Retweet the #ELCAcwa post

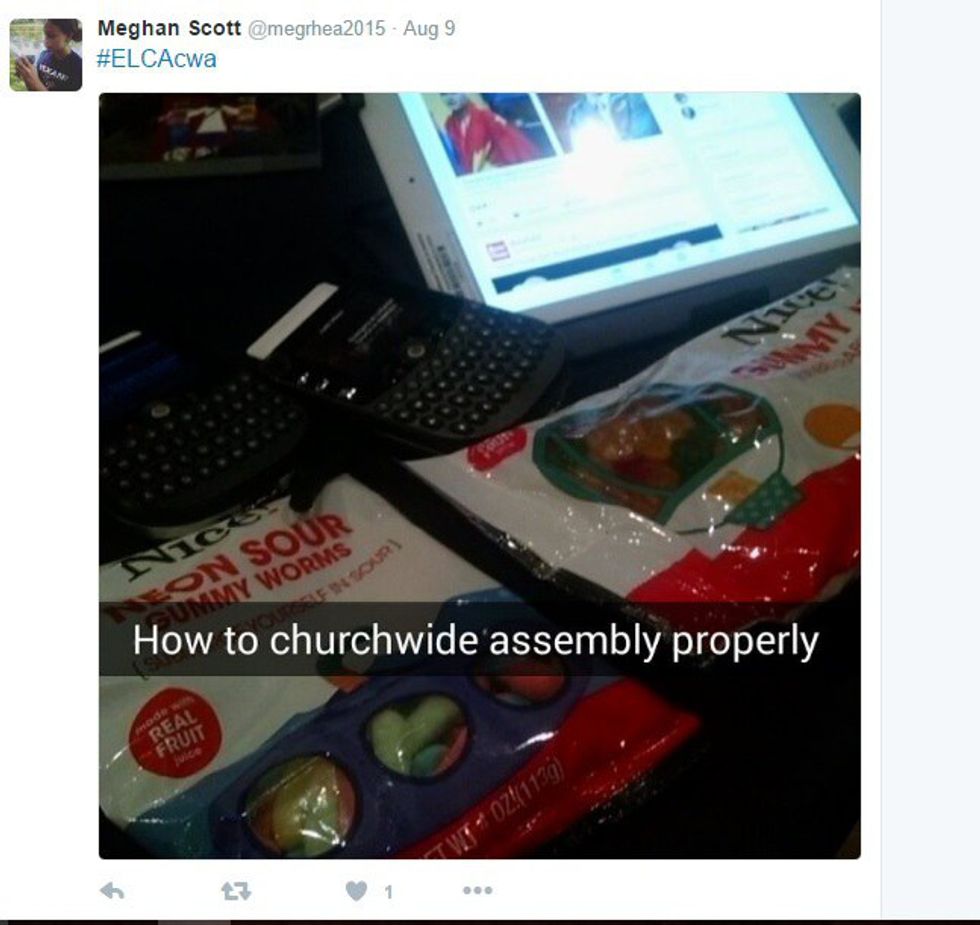tap(236, 891)
